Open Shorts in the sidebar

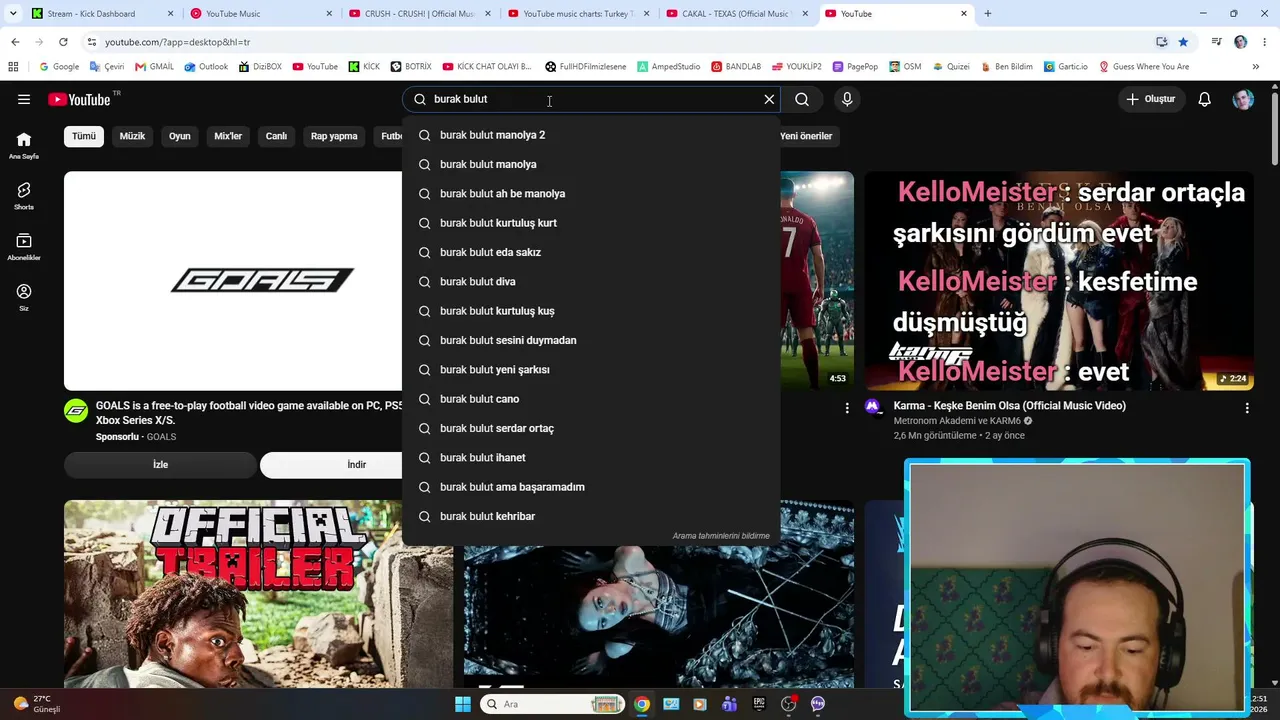[24, 196]
